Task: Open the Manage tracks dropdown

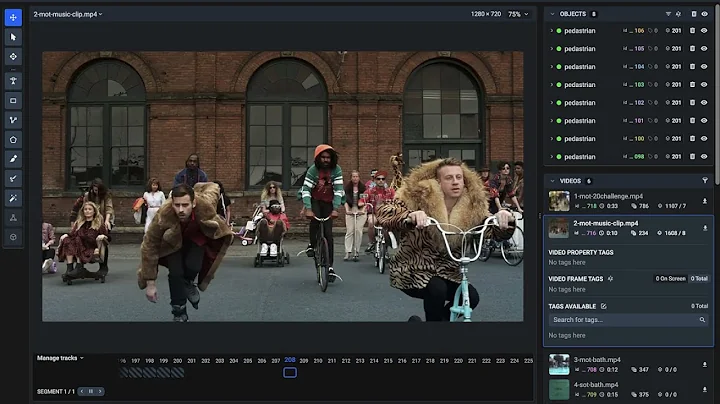Action: [60, 358]
